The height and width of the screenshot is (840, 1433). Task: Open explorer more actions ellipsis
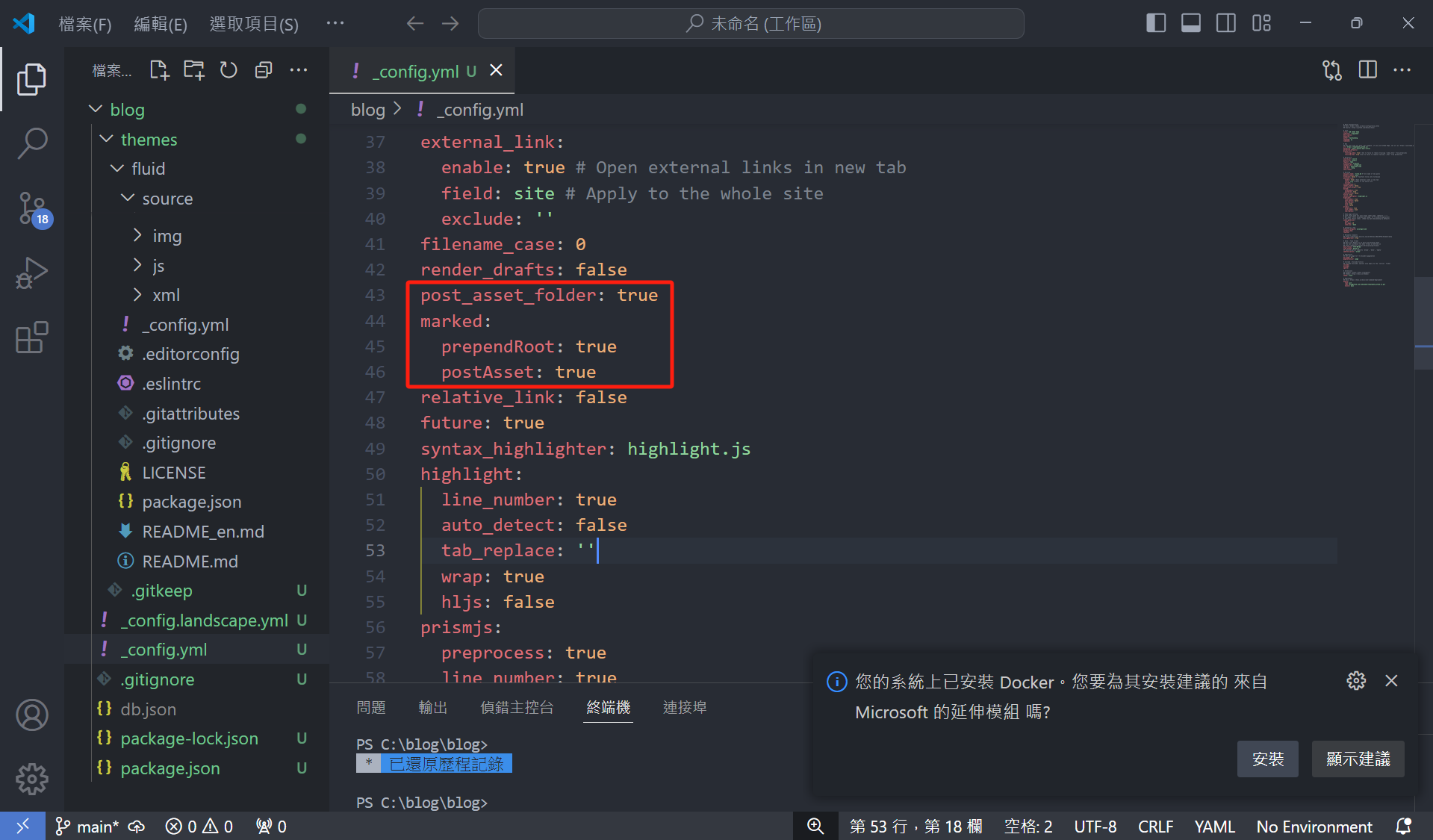pyautogui.click(x=299, y=70)
